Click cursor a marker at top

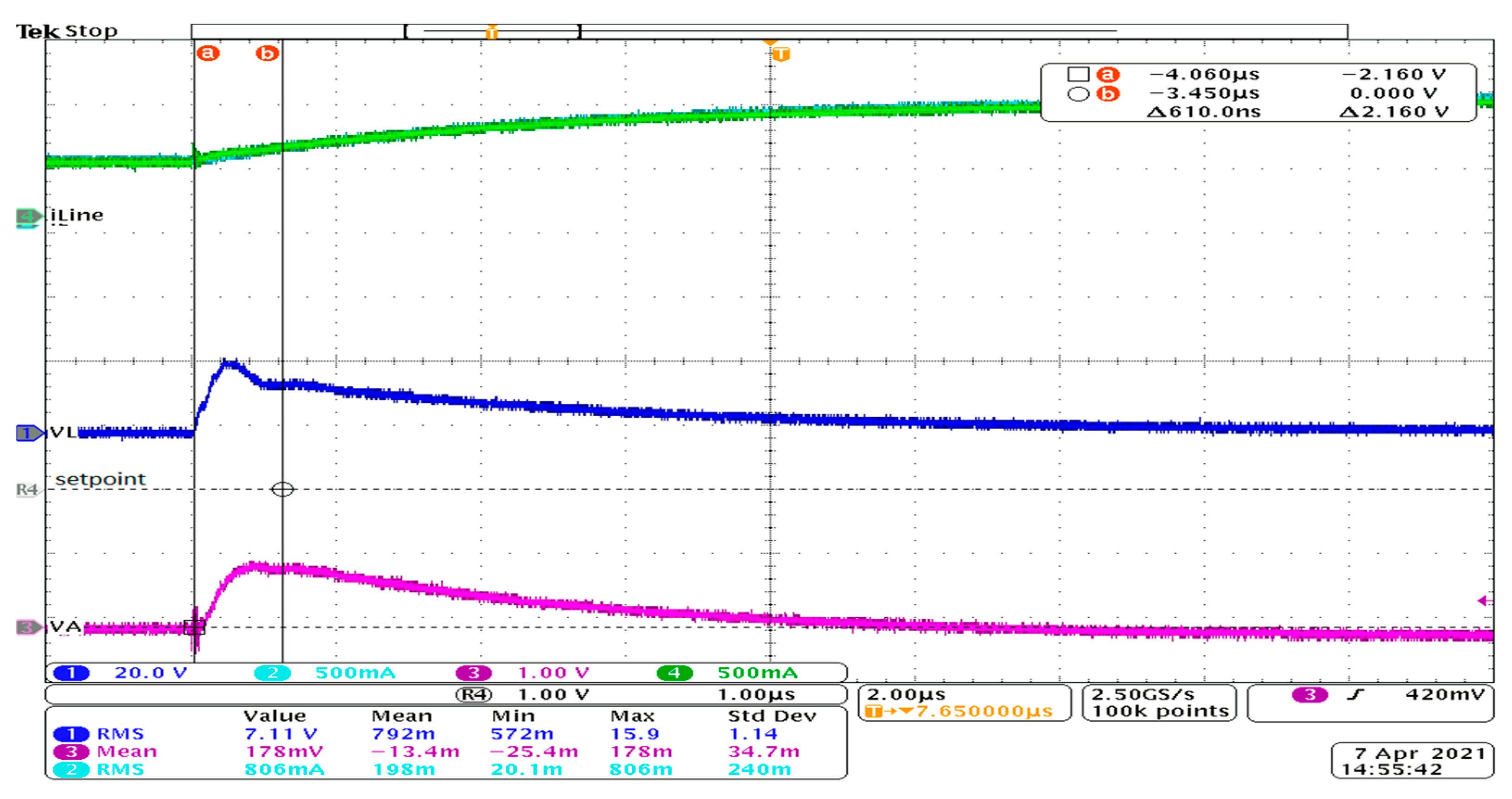[x=208, y=53]
